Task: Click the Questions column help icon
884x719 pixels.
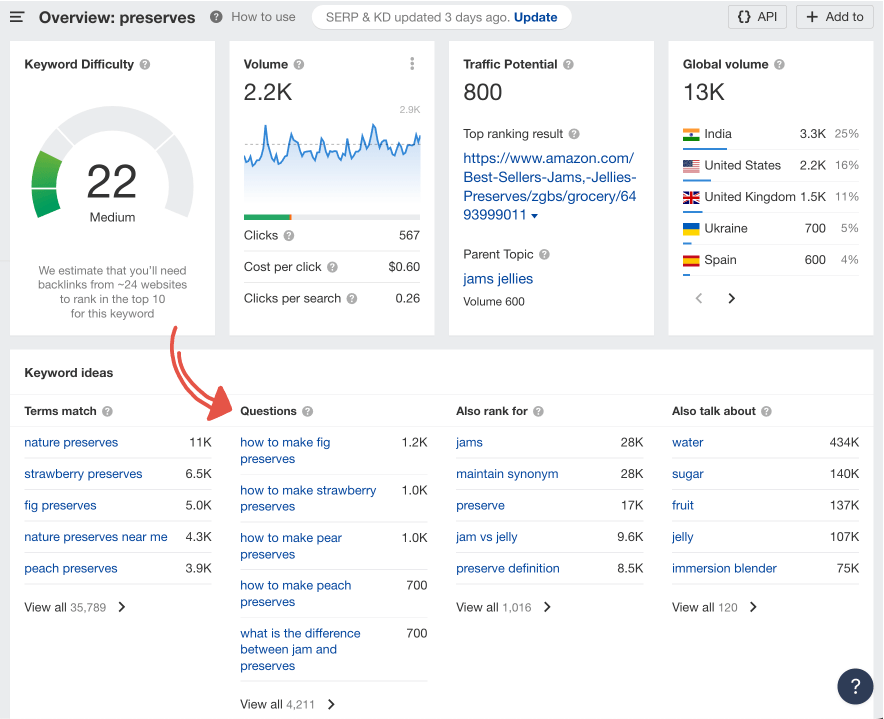Action: click(308, 411)
